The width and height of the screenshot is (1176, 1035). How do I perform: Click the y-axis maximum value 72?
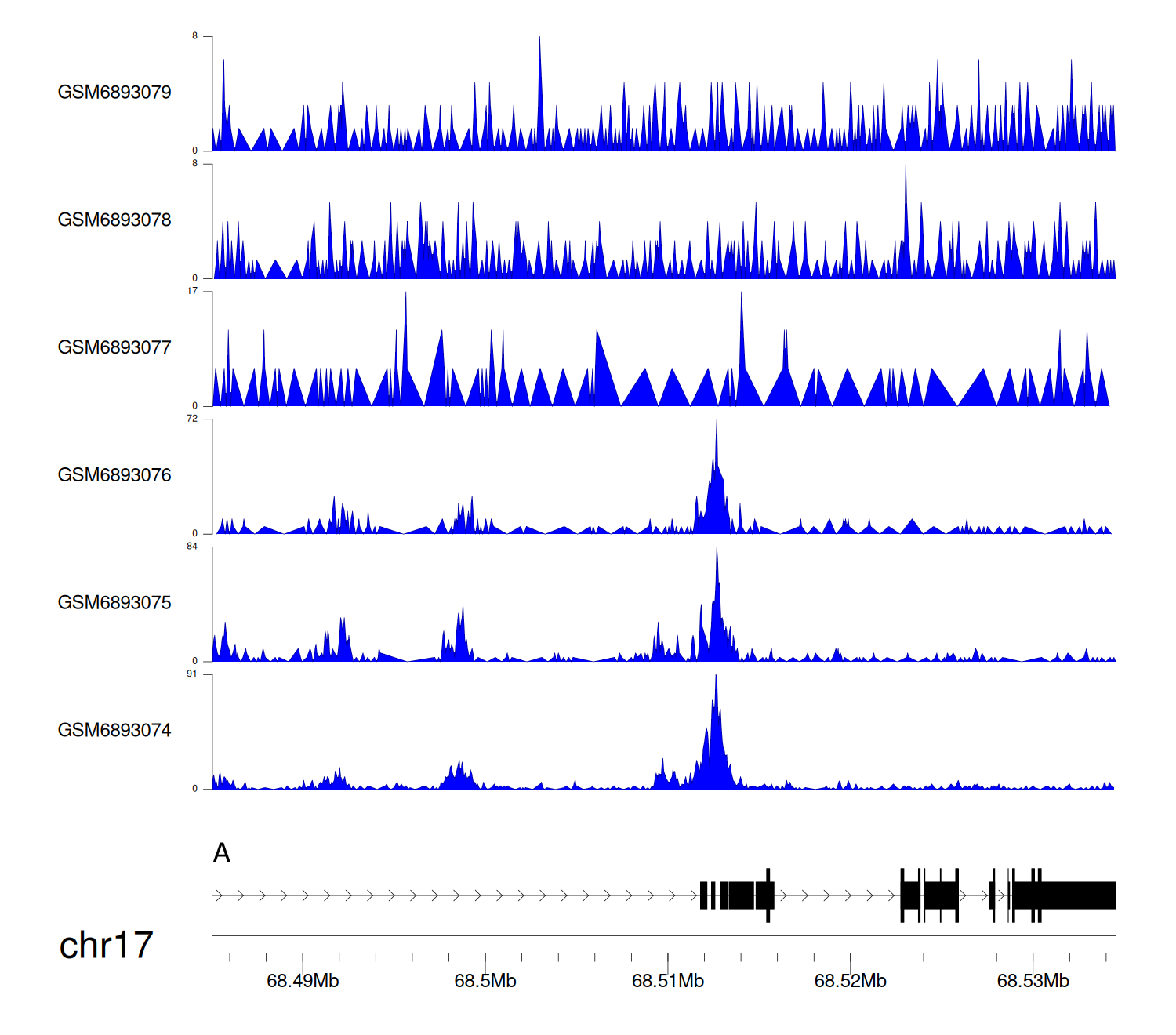(192, 419)
